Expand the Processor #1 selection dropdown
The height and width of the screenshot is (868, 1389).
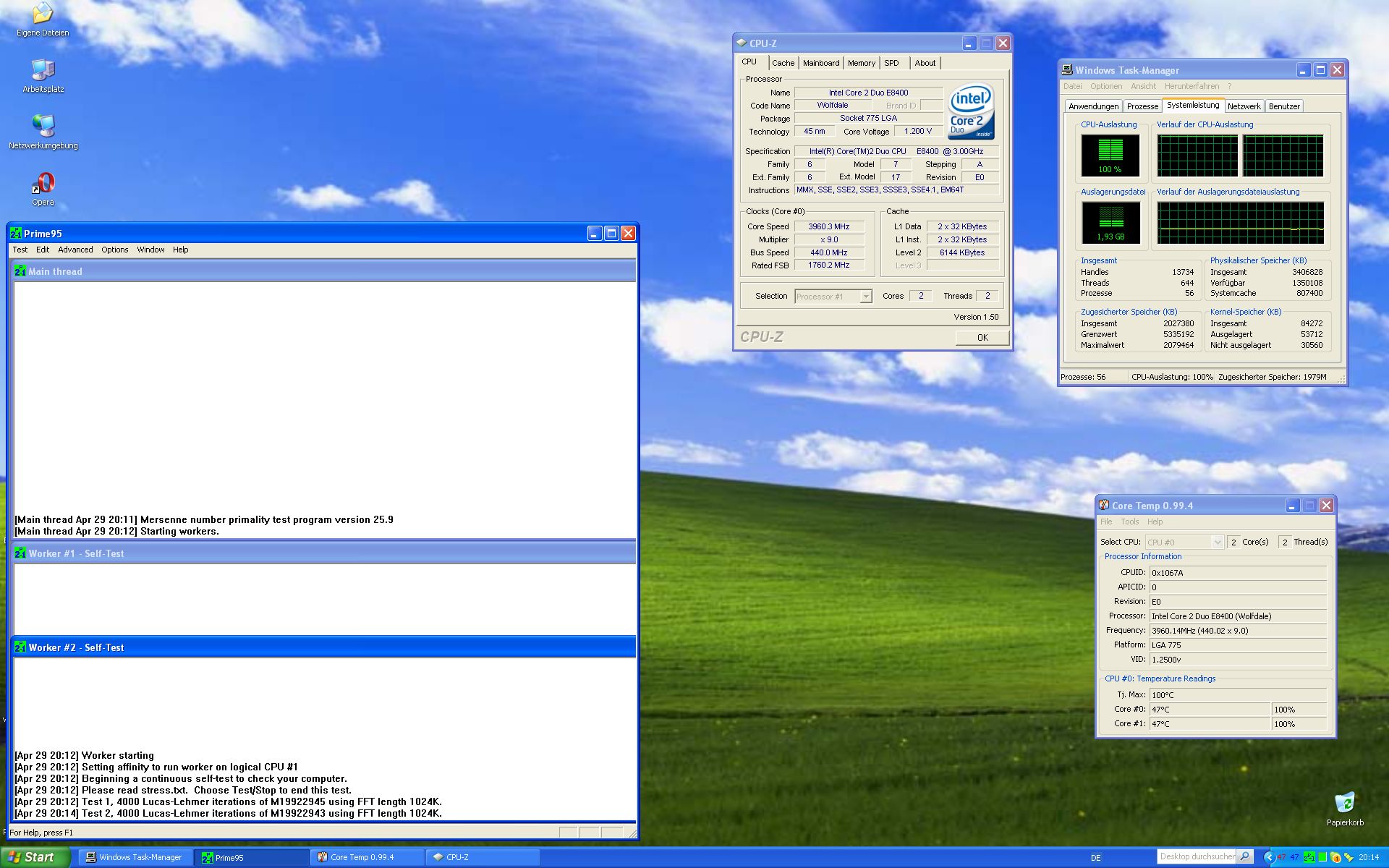tap(865, 297)
